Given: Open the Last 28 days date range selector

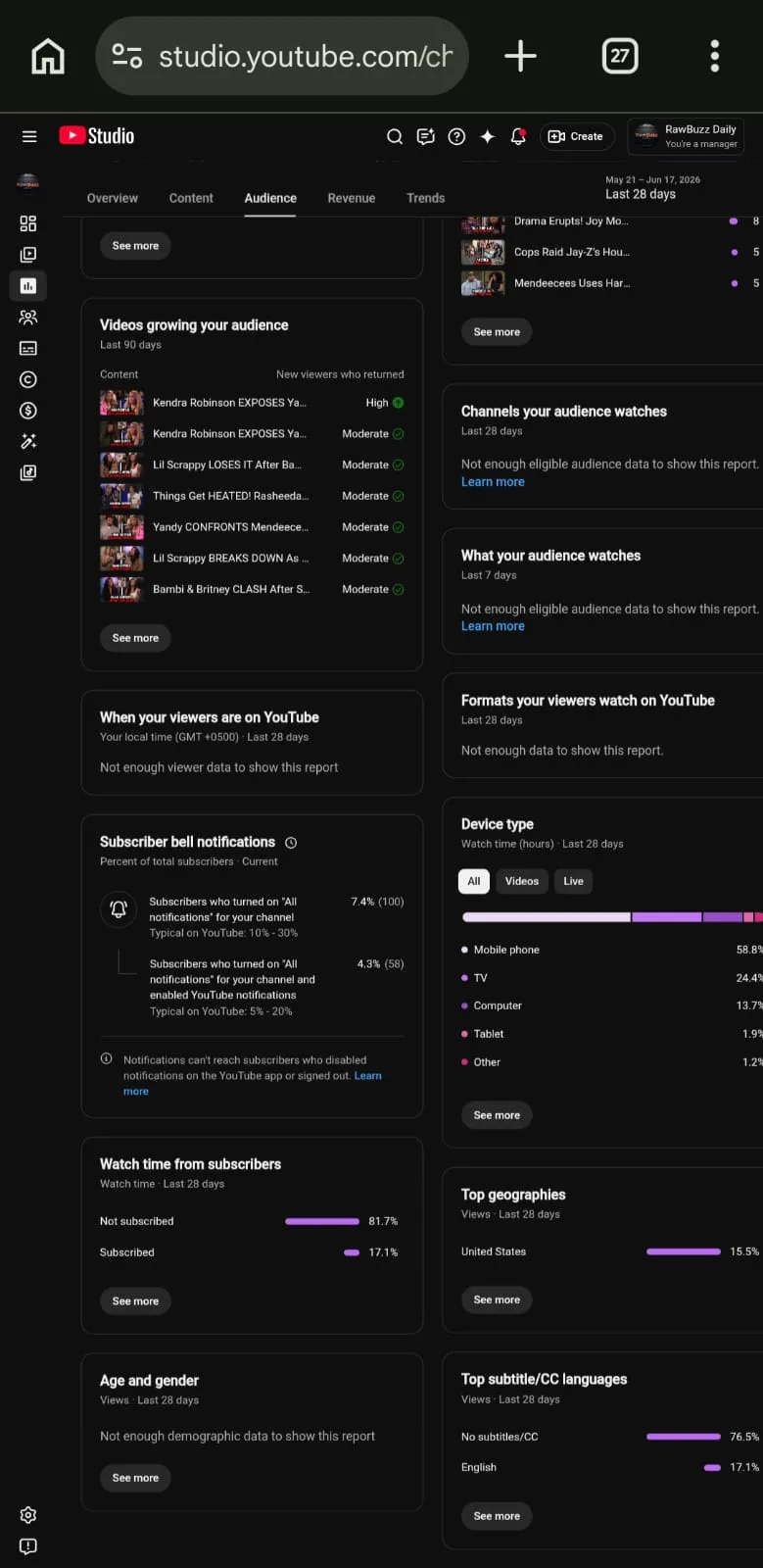Looking at the screenshot, I should point(652,187).
